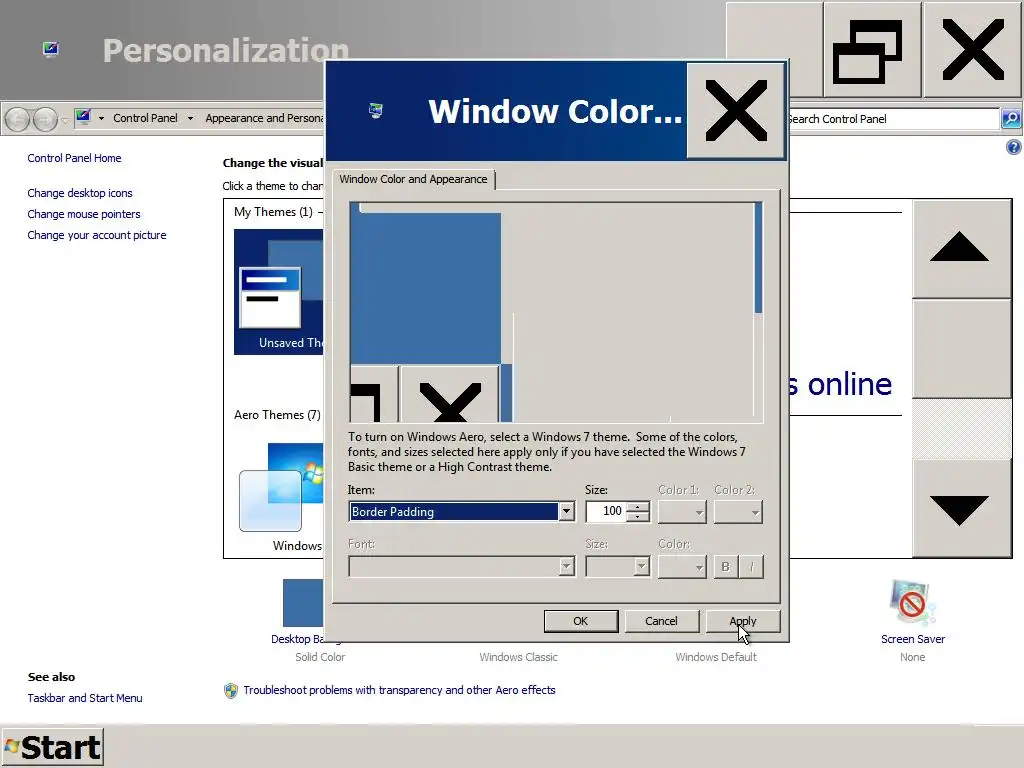Open Change desktop icons link
The width and height of the screenshot is (1024, 768).
click(x=80, y=193)
